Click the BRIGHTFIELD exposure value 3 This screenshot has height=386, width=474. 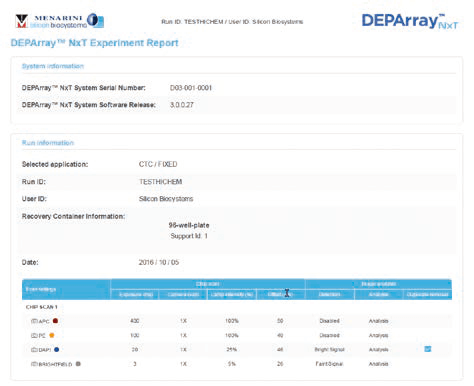(x=135, y=364)
